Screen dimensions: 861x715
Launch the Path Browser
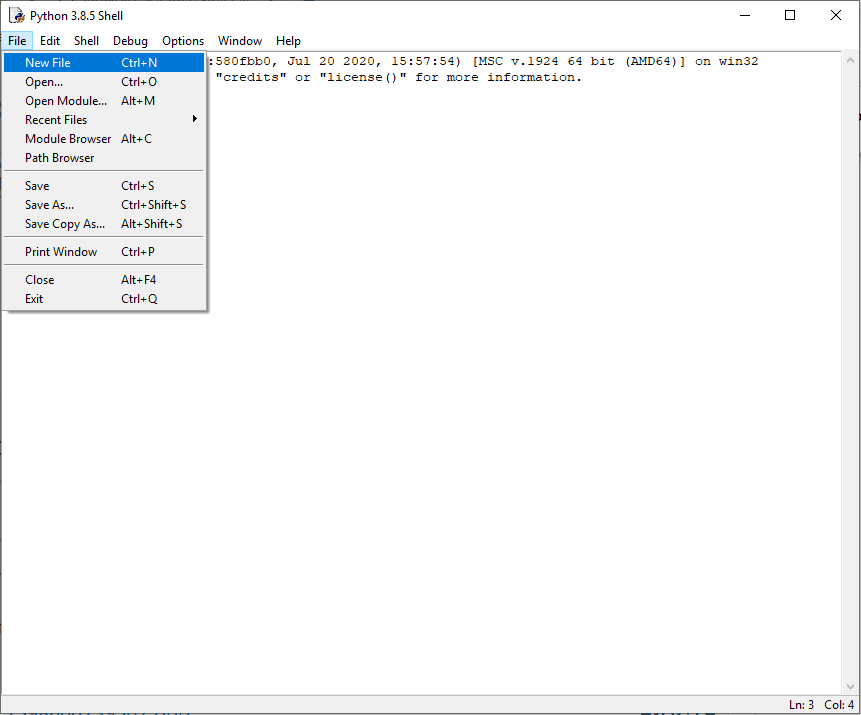(60, 158)
